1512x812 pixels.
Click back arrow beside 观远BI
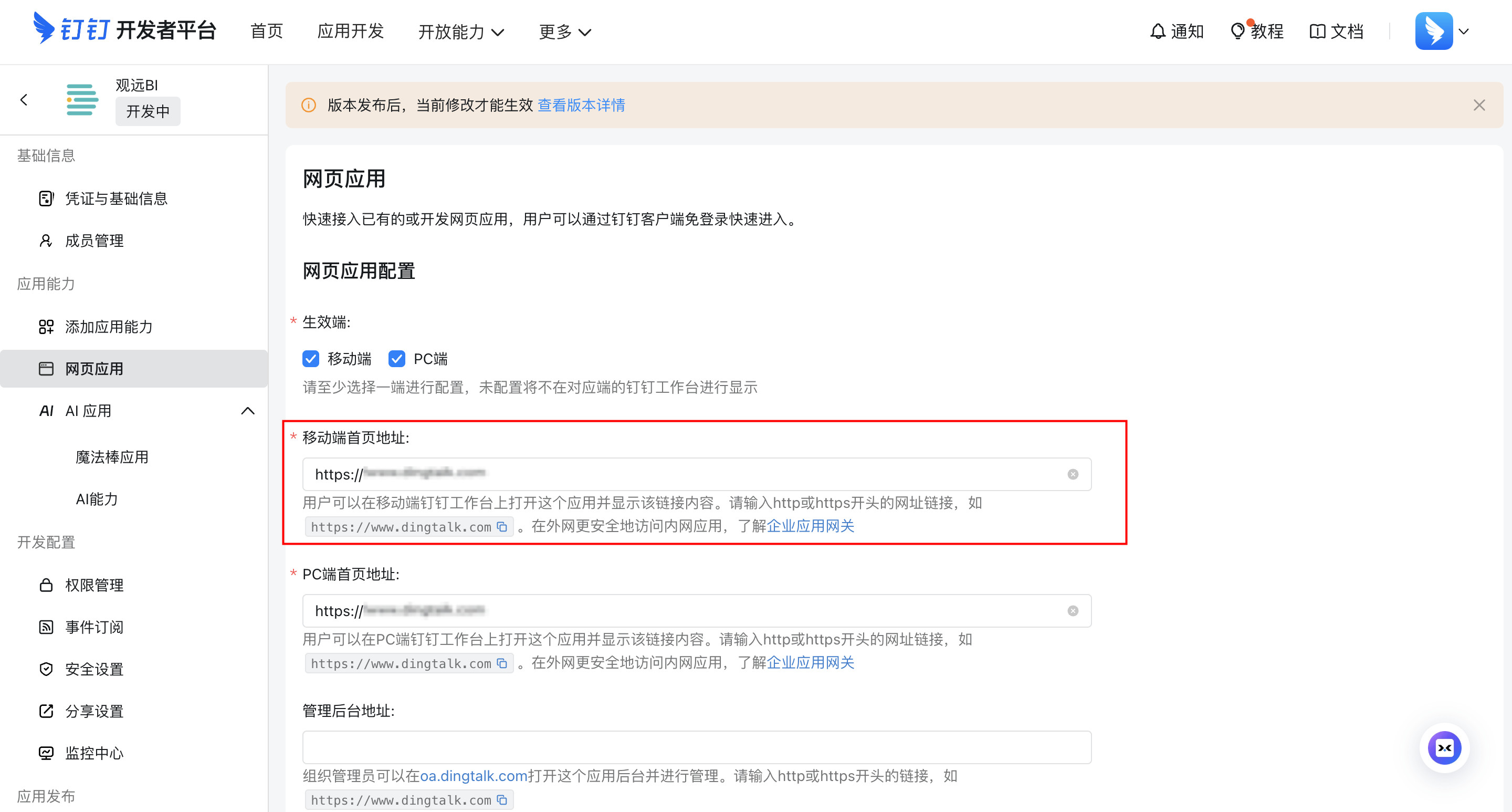(24, 100)
